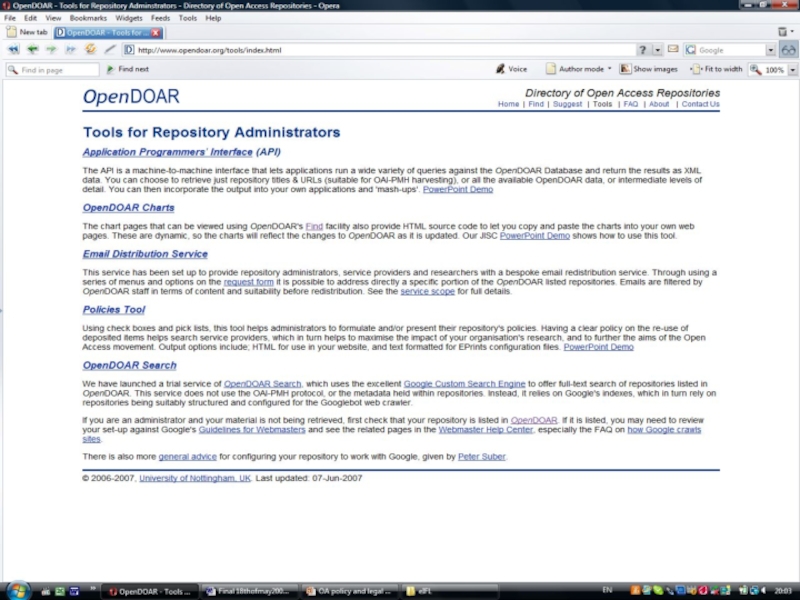800x600 pixels.
Task: Click the Webmaster Help Center link
Action: coord(486,430)
